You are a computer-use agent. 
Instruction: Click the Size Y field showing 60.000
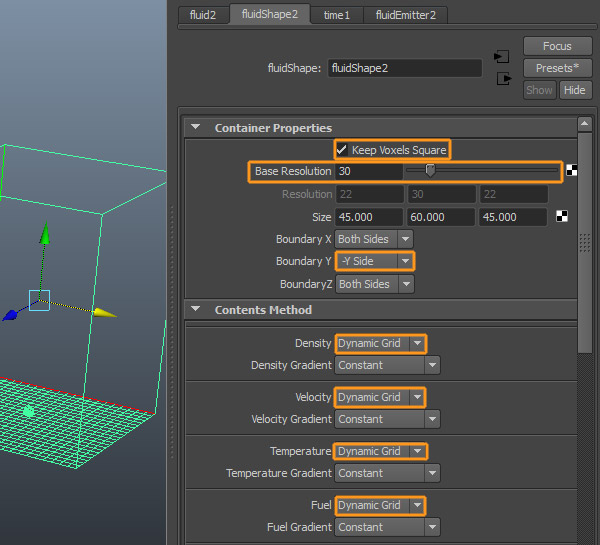(441, 217)
